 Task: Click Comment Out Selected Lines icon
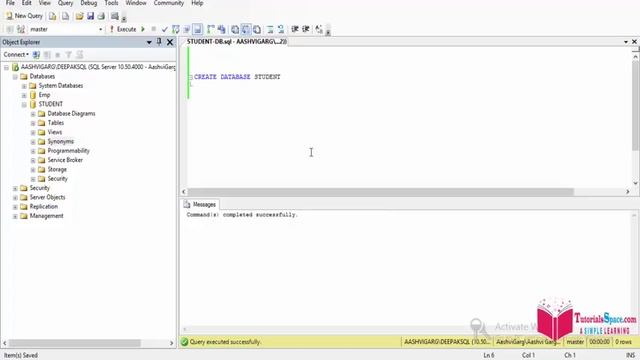(x=270, y=29)
